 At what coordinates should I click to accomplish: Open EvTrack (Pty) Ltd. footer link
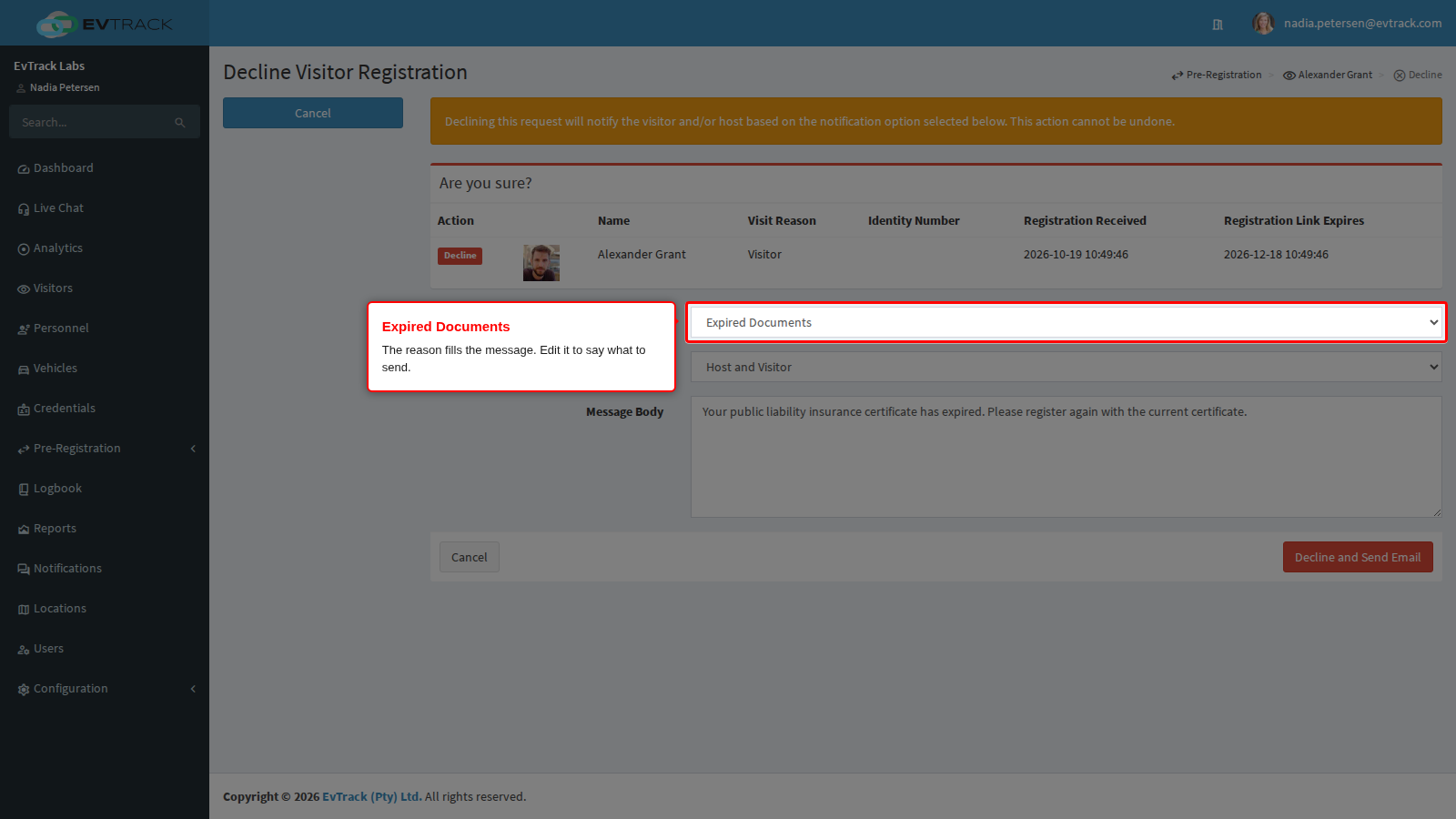click(x=372, y=796)
